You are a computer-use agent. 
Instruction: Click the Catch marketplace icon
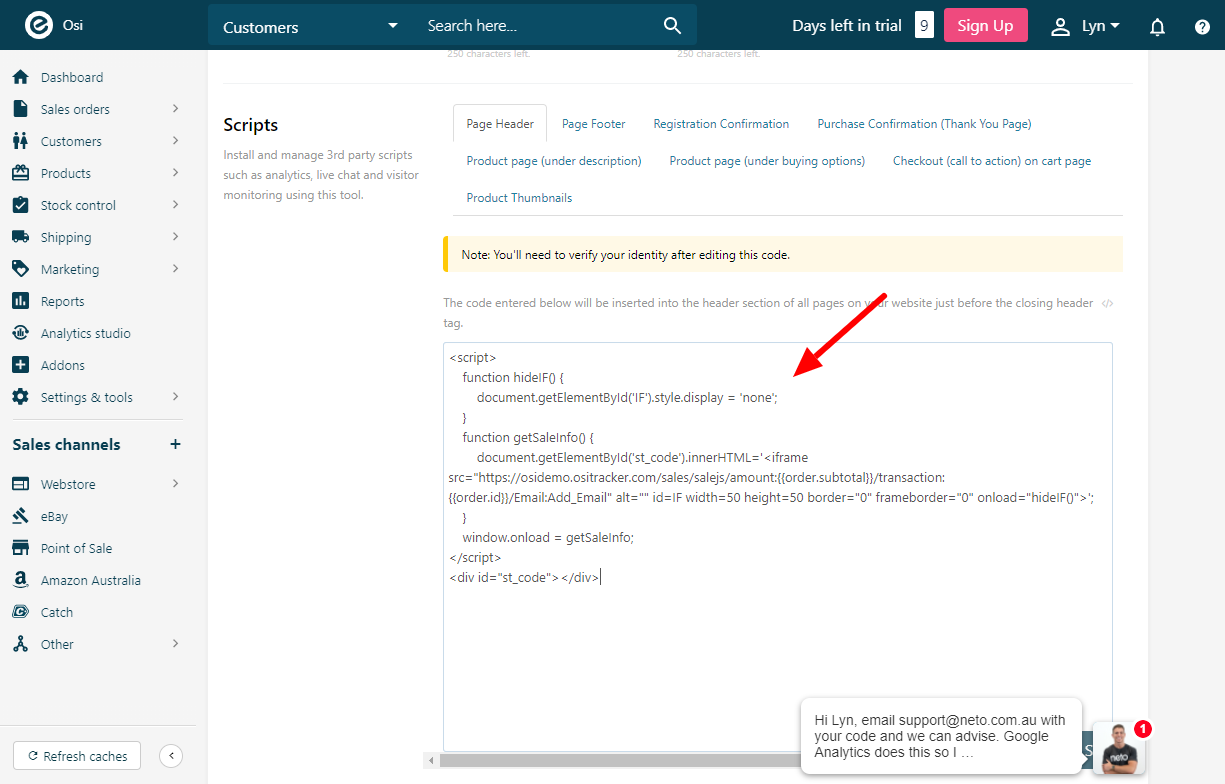click(20, 612)
